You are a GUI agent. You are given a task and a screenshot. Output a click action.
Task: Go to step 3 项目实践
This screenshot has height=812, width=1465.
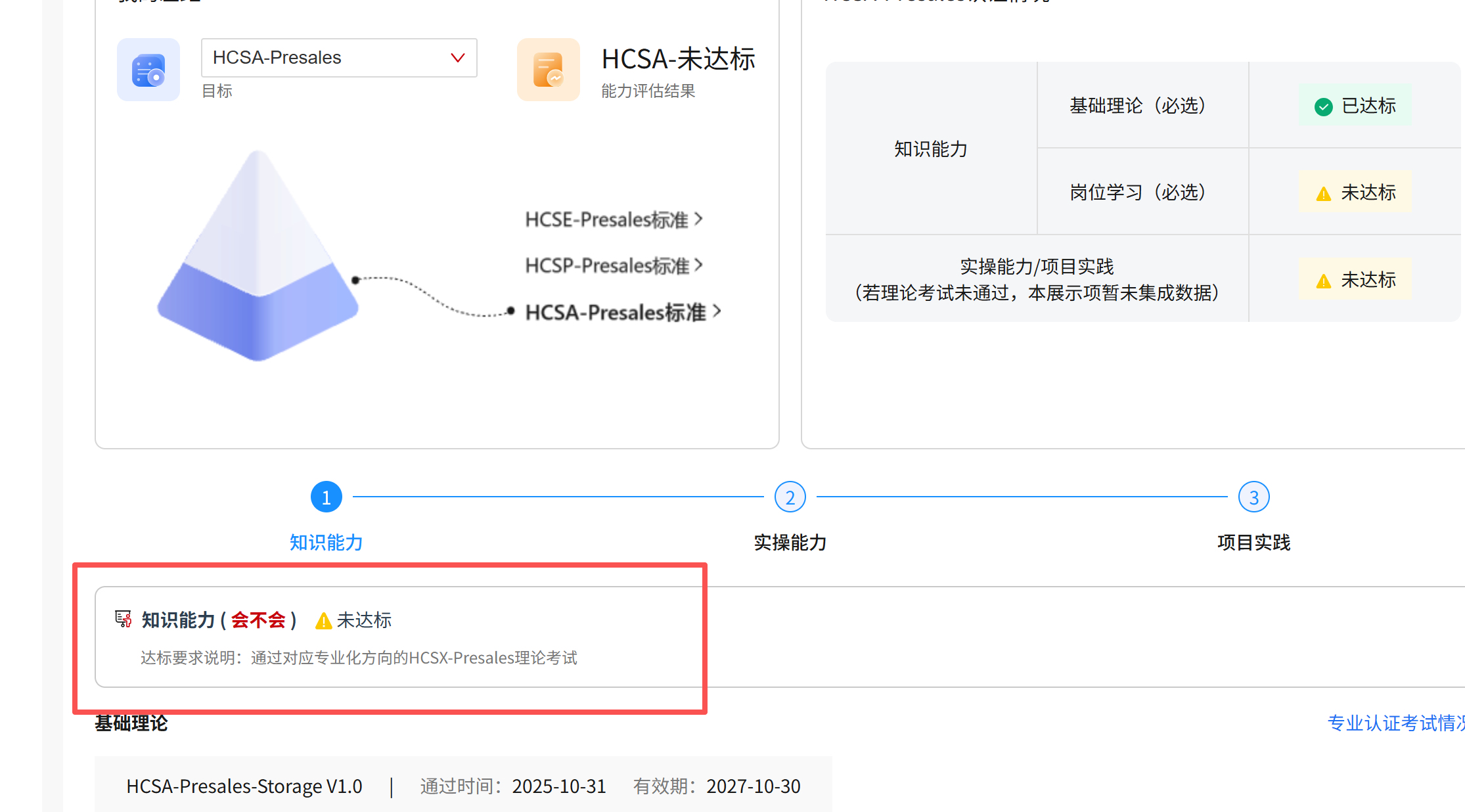pos(1253,497)
